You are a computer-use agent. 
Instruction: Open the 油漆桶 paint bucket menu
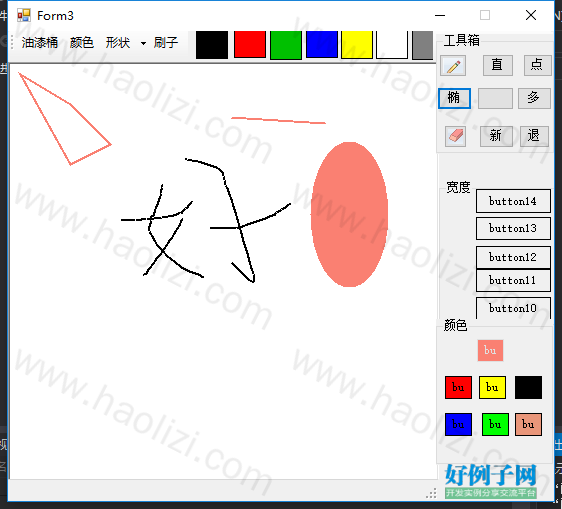(39, 43)
